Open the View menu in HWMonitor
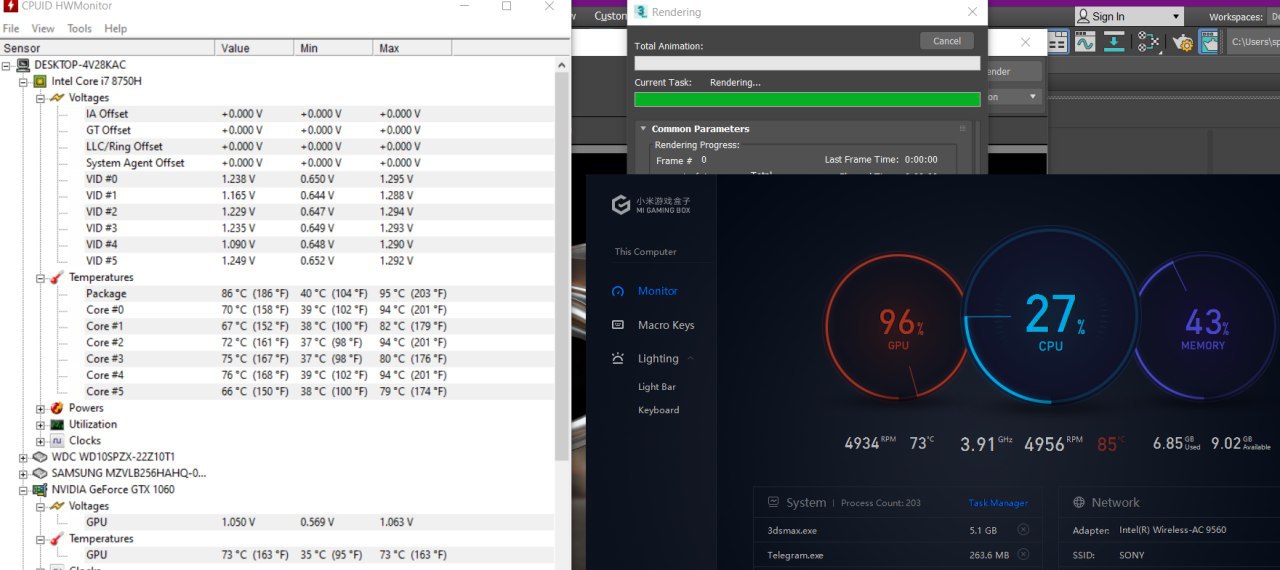The height and width of the screenshot is (570, 1280). coord(43,29)
